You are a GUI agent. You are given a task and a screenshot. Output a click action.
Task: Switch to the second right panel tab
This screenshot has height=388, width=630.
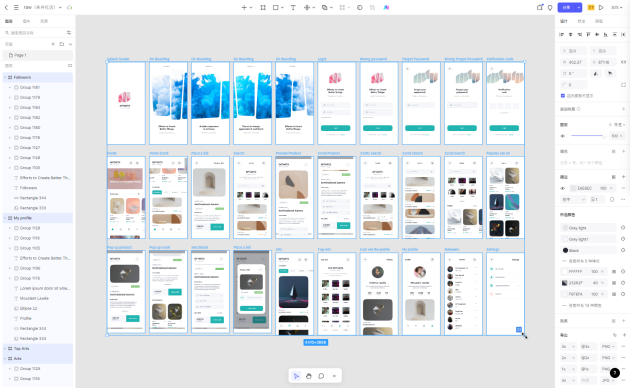point(581,21)
